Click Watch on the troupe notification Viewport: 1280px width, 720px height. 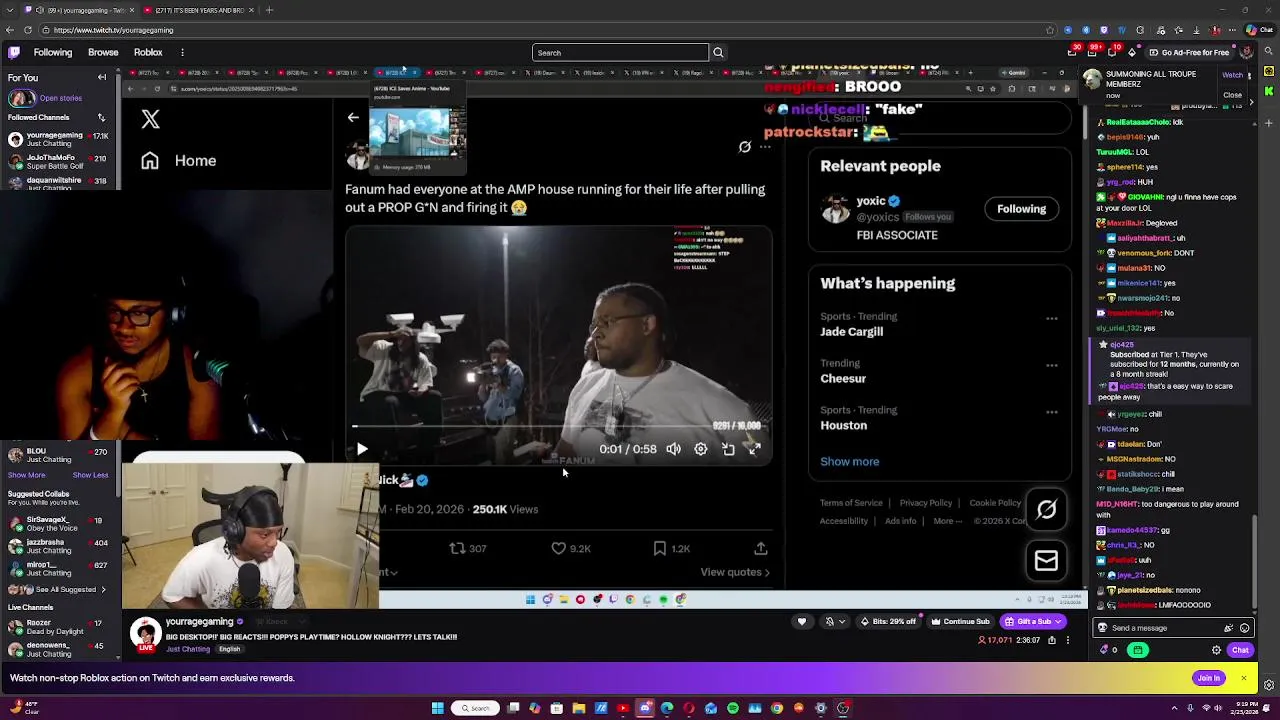coord(1233,75)
